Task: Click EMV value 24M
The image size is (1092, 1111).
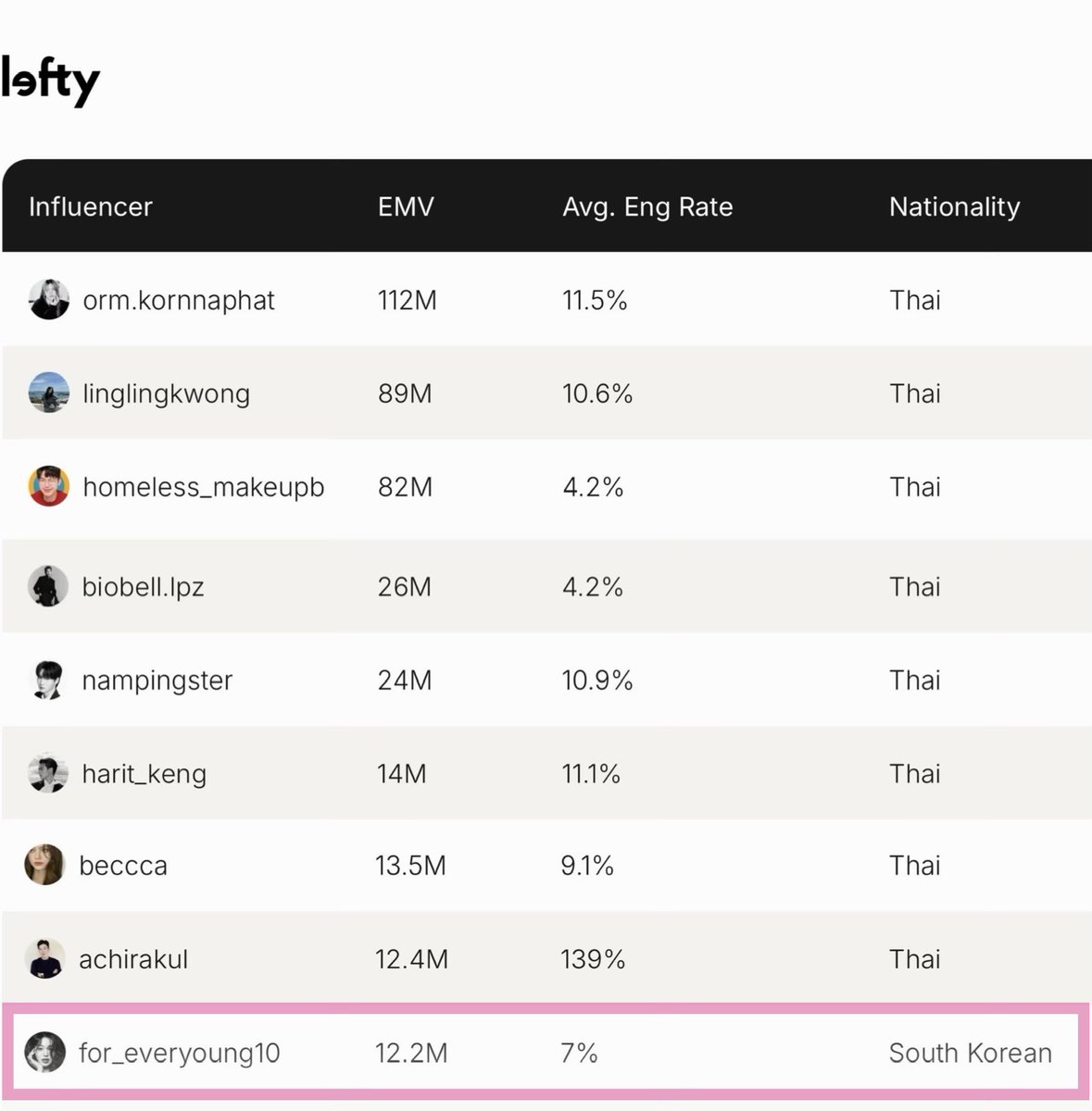Action: point(405,680)
